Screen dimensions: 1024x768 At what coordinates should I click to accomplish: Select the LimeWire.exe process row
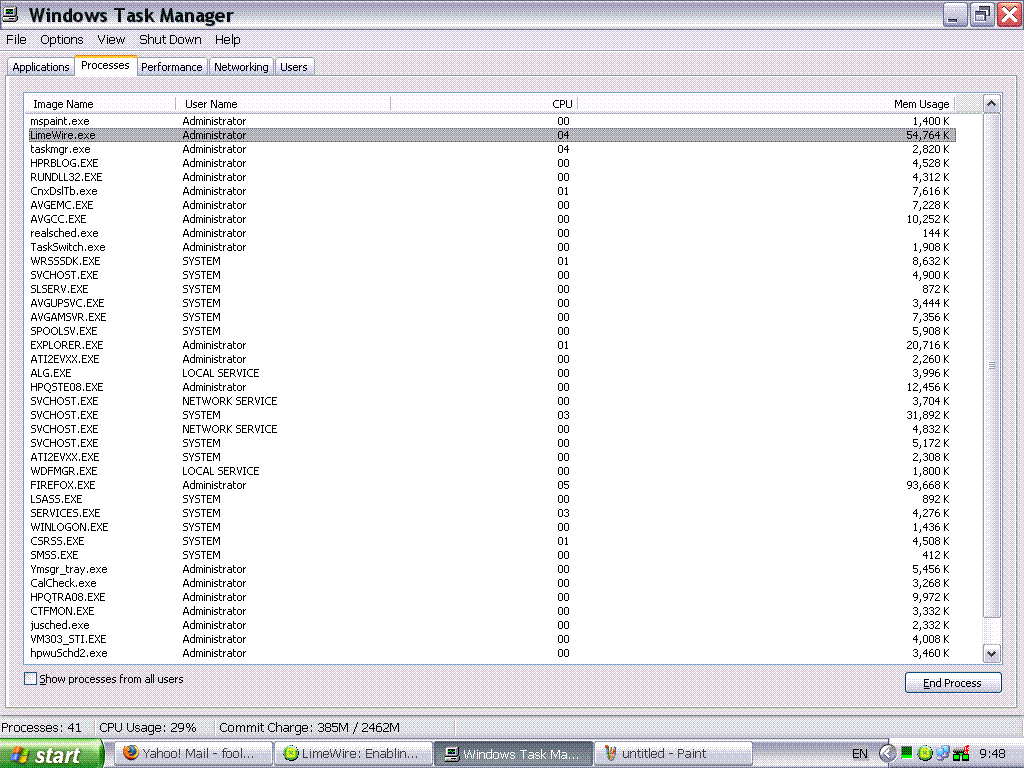coord(492,135)
